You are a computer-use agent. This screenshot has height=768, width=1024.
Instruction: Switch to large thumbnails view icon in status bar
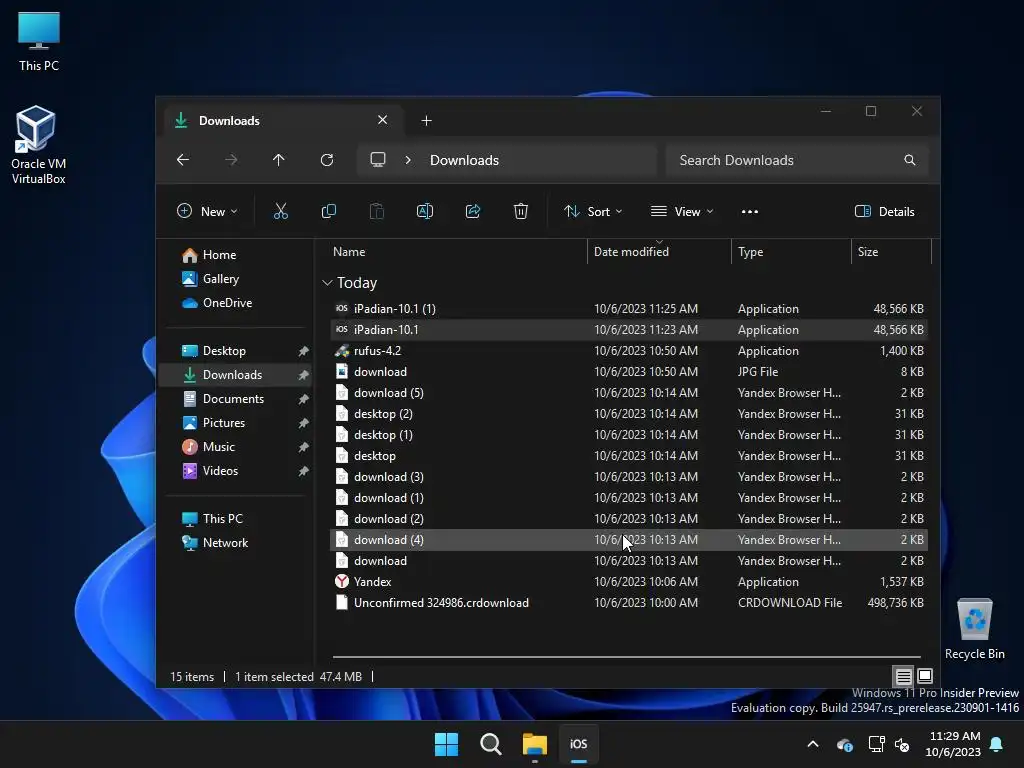(x=925, y=676)
